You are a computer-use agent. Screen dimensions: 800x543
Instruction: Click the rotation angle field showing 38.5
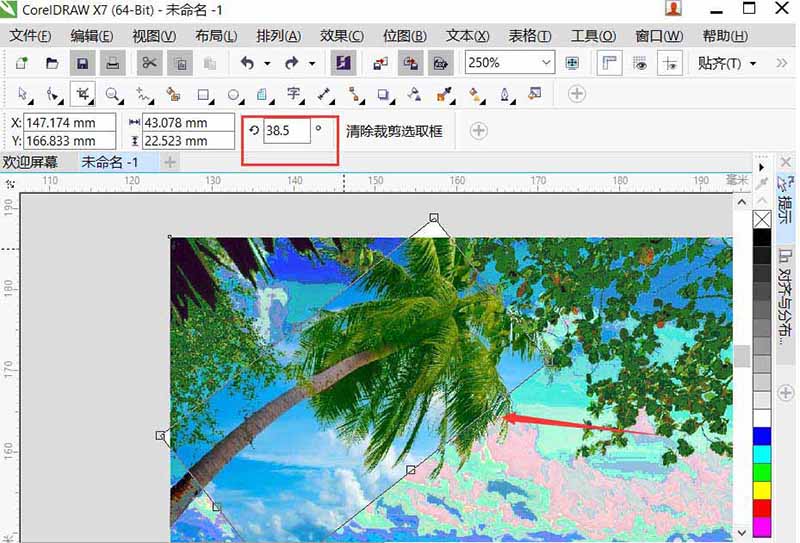coord(287,131)
